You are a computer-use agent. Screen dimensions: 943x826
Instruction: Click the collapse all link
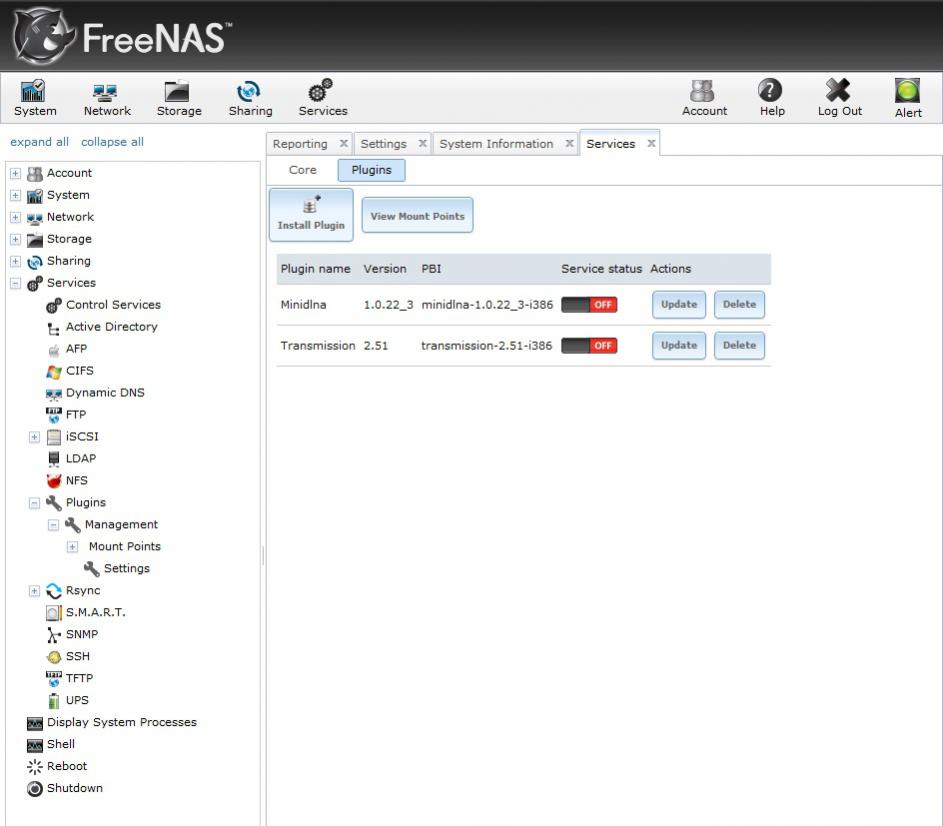coord(112,142)
